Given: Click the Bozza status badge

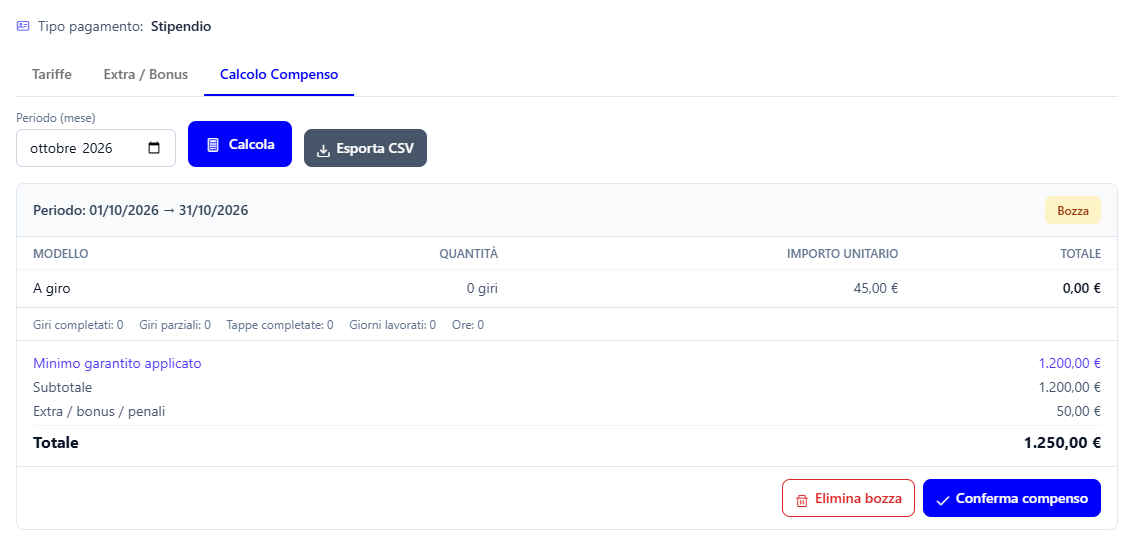Looking at the screenshot, I should click(1073, 210).
